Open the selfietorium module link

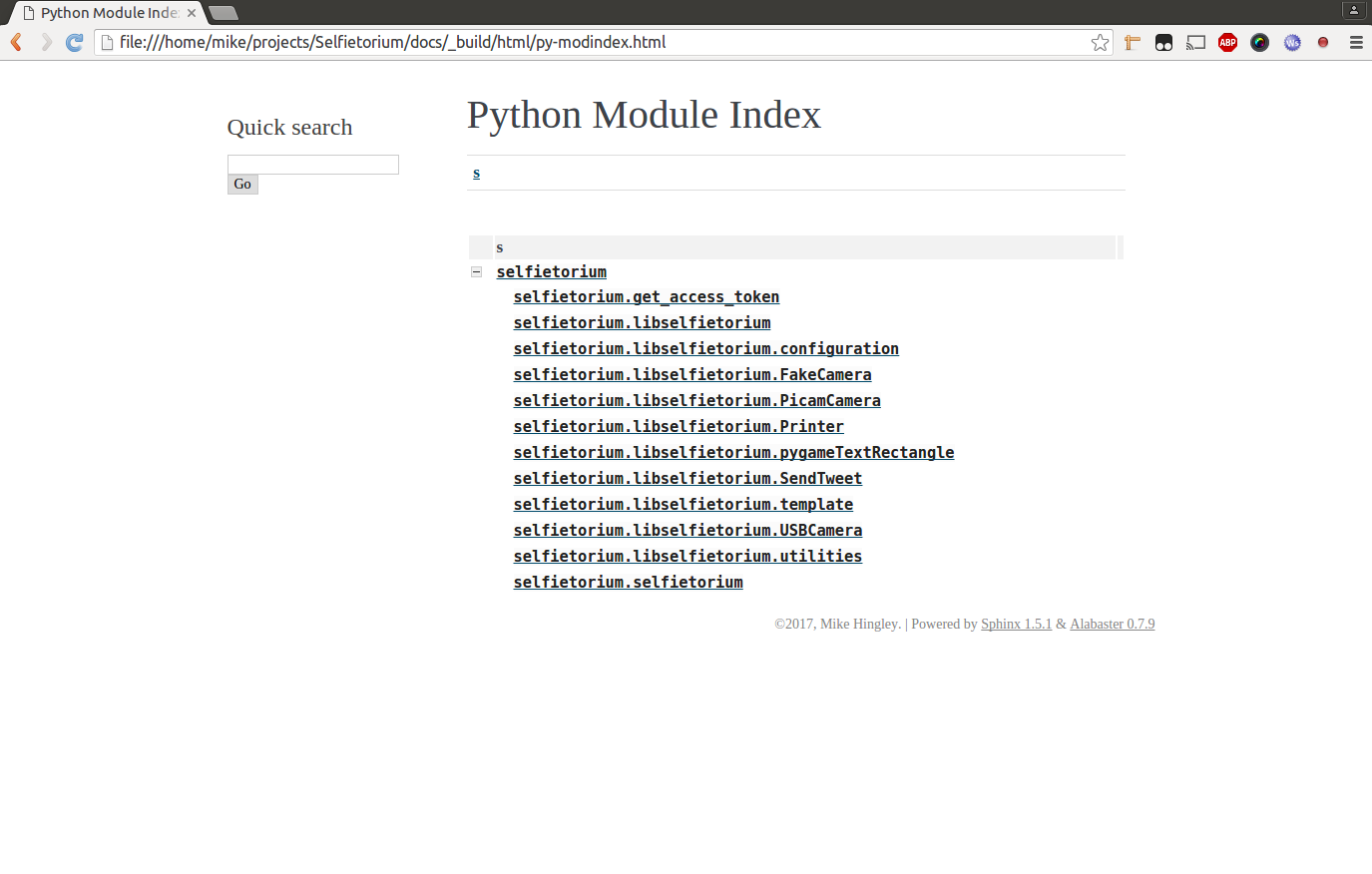[x=552, y=271]
